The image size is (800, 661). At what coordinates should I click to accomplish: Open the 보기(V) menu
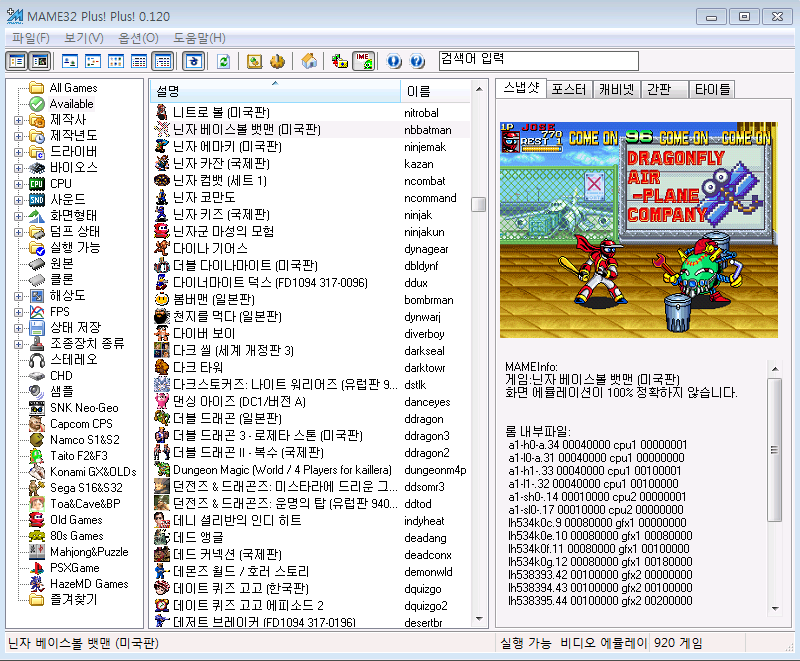click(x=84, y=38)
